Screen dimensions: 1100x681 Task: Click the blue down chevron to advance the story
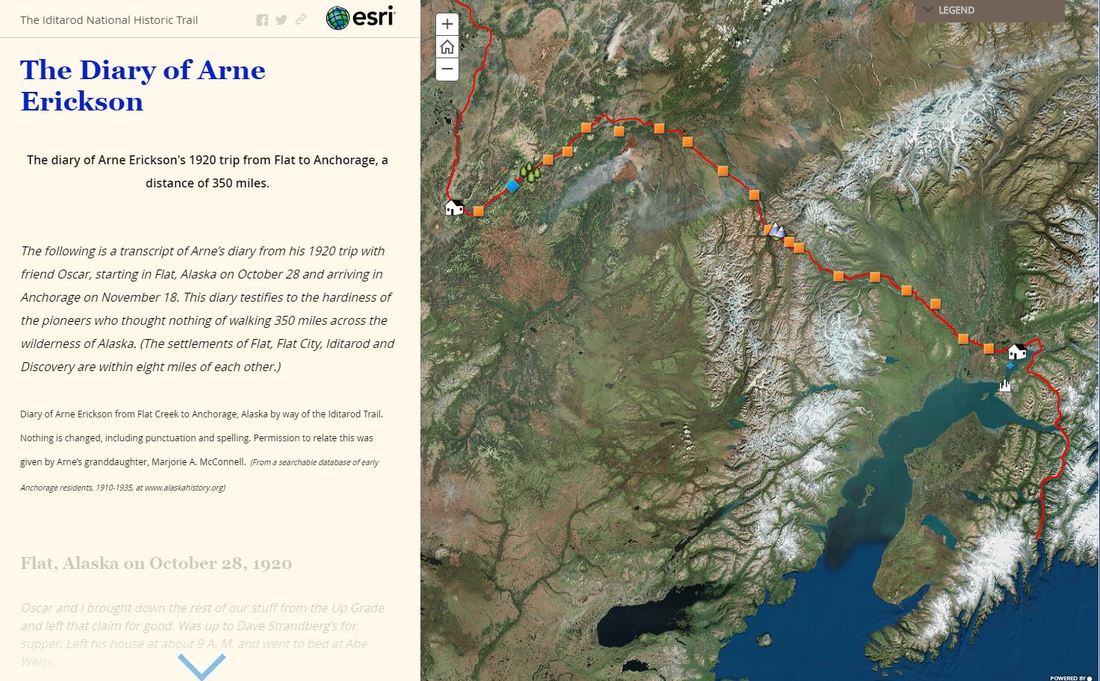[201, 666]
